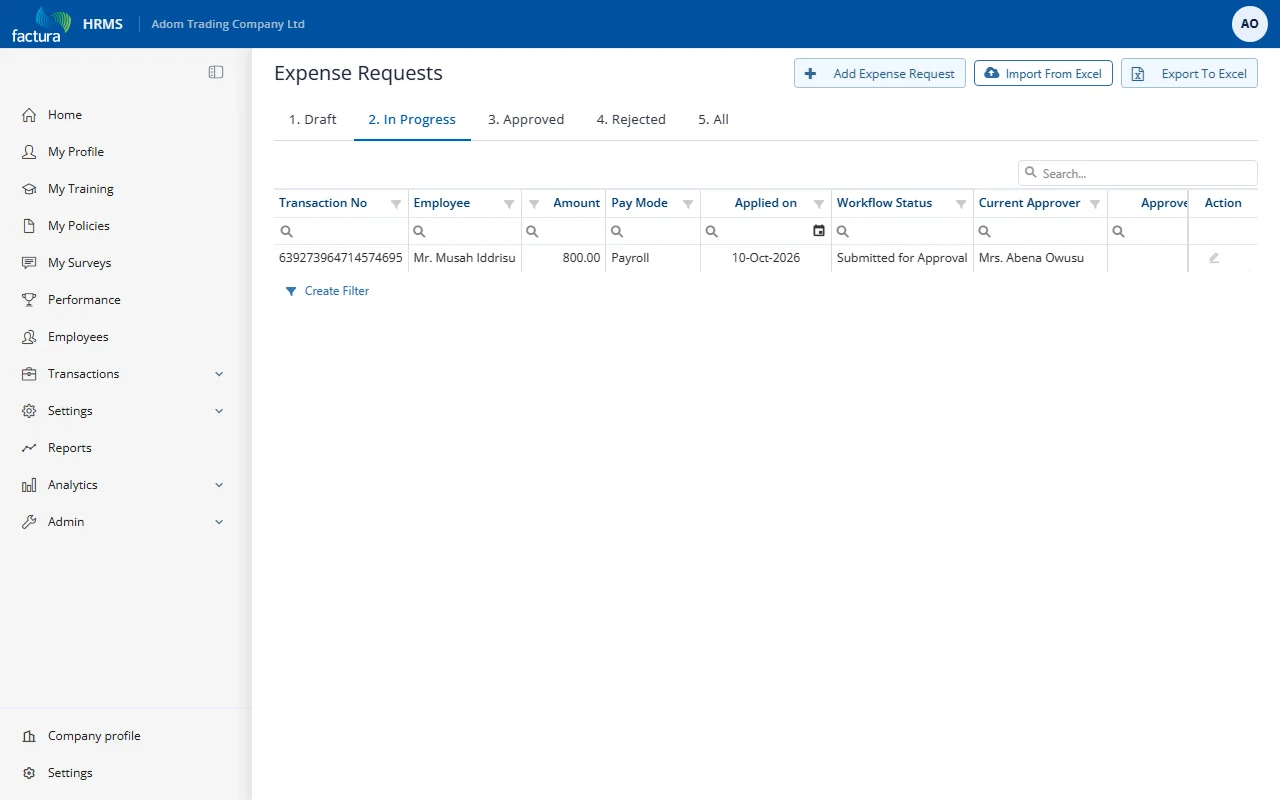
Task: Click the bottom Settings gear icon
Action: [29, 773]
